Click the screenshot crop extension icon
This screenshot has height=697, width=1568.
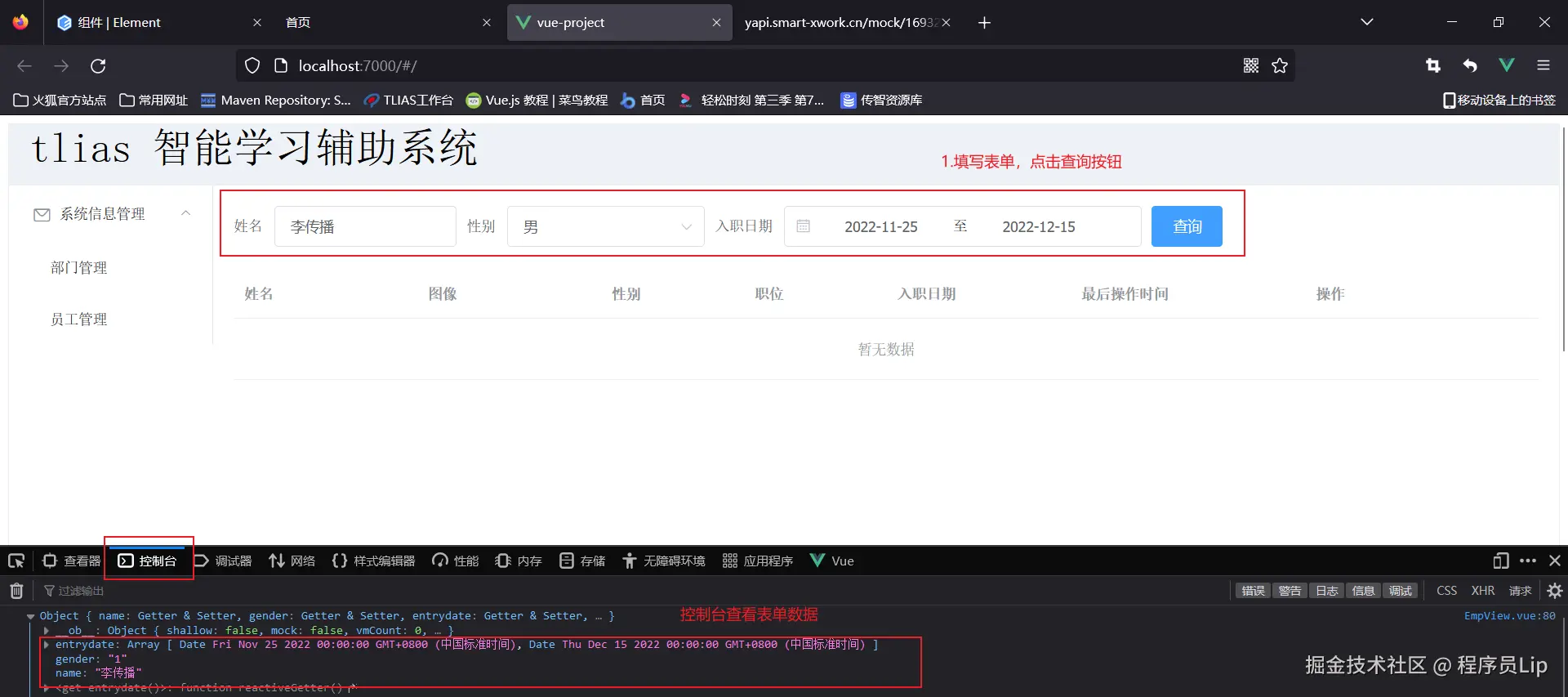pos(1433,65)
